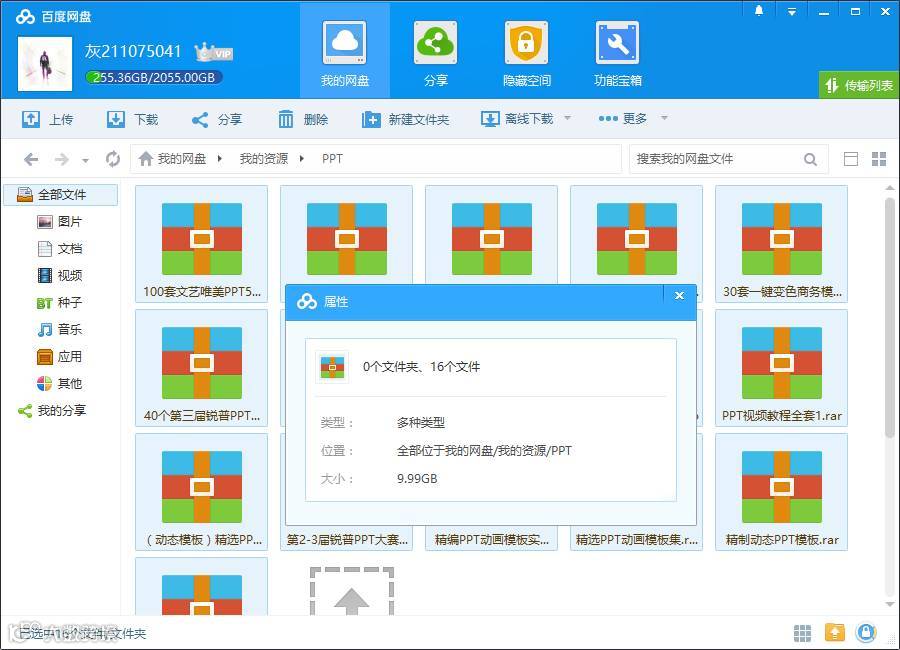
Task: Open navigation history dropdown arrow
Action: click(85, 160)
